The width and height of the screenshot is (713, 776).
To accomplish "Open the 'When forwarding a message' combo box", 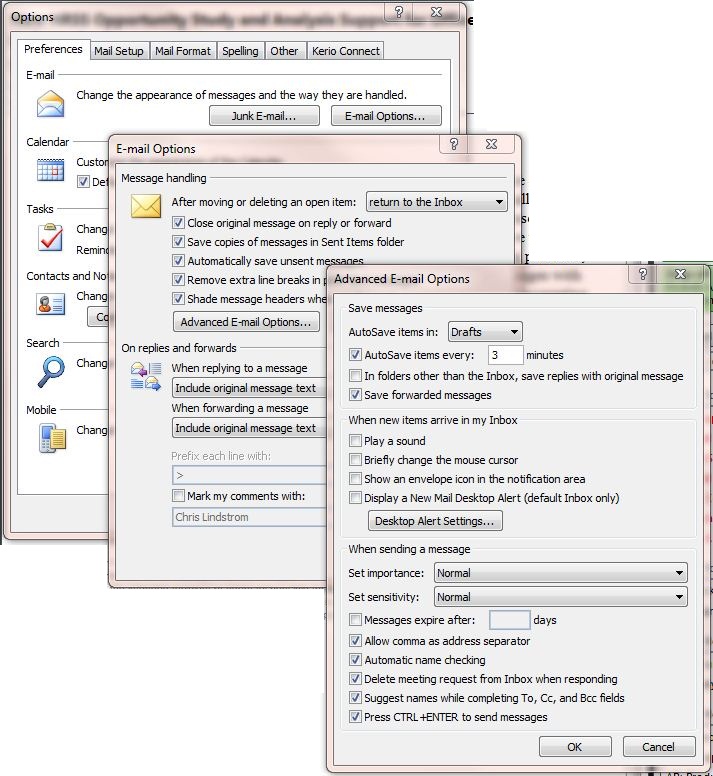I will coord(250,428).
